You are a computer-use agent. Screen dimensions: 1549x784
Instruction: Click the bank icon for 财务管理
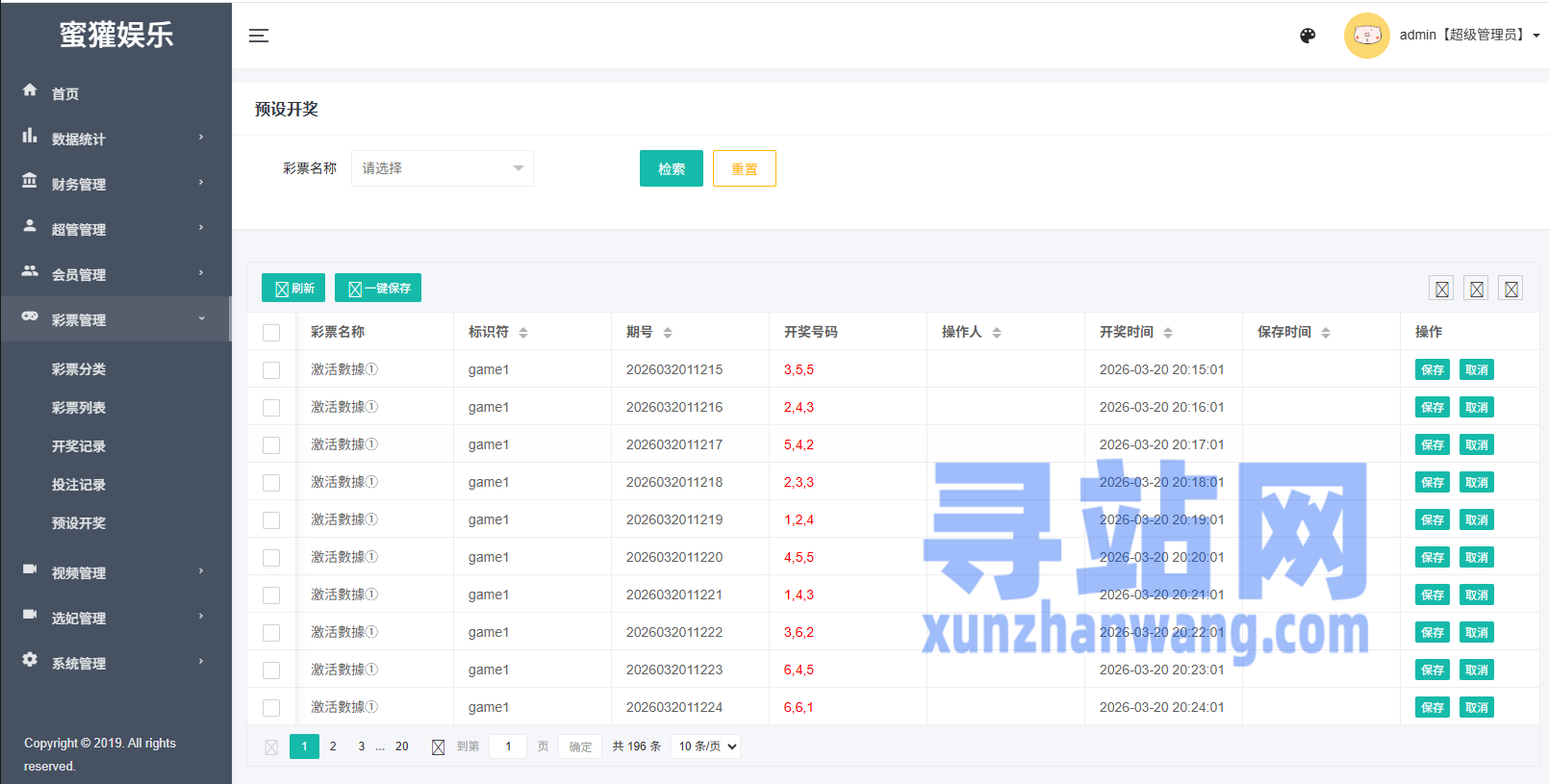30,181
